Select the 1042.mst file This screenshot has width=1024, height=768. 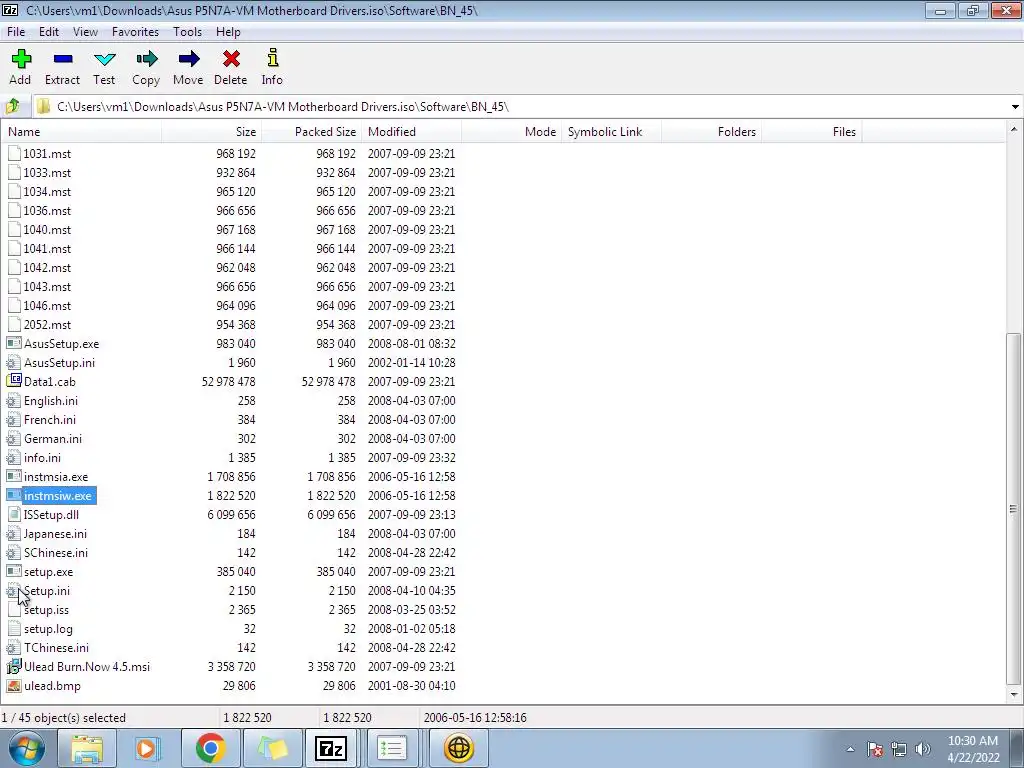(x=47, y=268)
